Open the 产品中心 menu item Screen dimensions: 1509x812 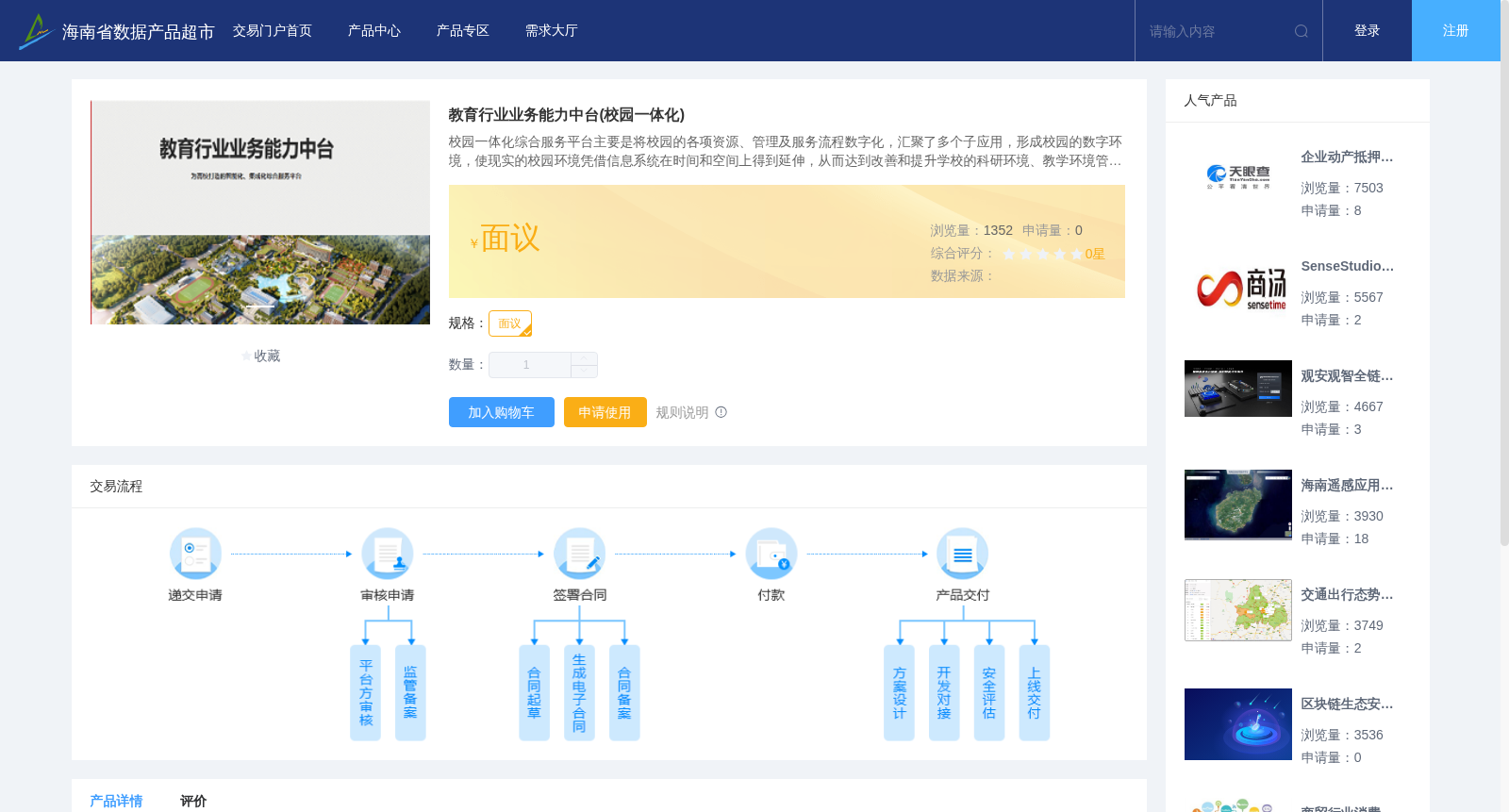pos(374,31)
